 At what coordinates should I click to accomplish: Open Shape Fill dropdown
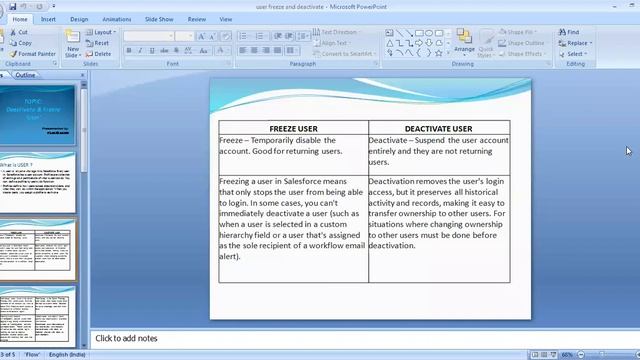518,32
